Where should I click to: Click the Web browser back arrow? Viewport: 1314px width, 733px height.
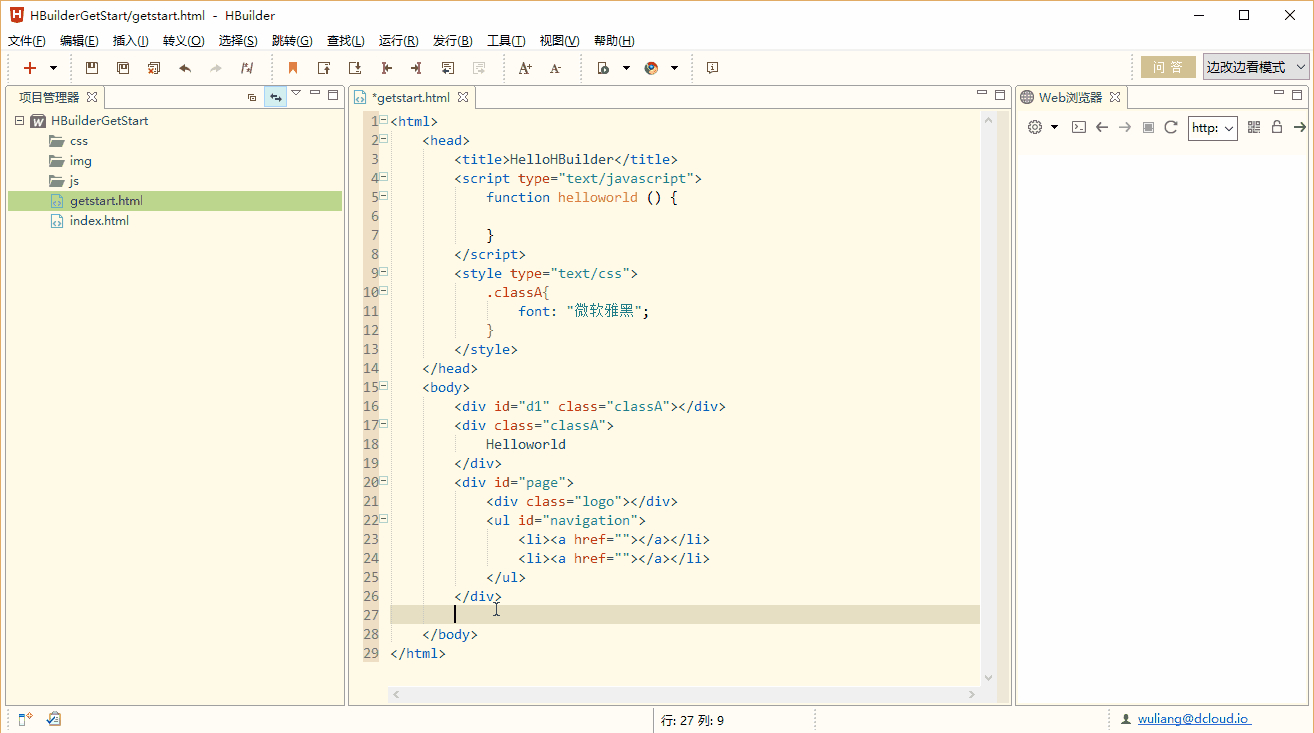[1102, 127]
